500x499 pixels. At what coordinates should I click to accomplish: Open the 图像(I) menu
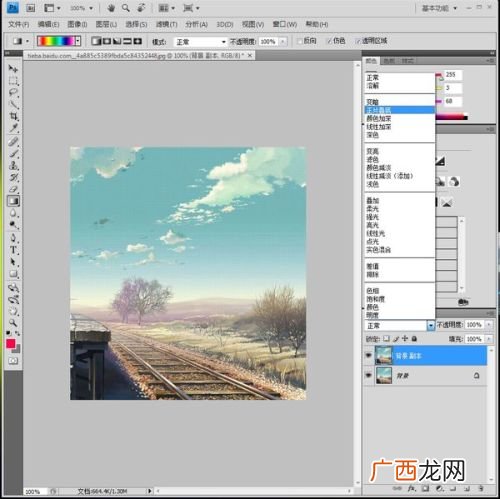[x=77, y=24]
